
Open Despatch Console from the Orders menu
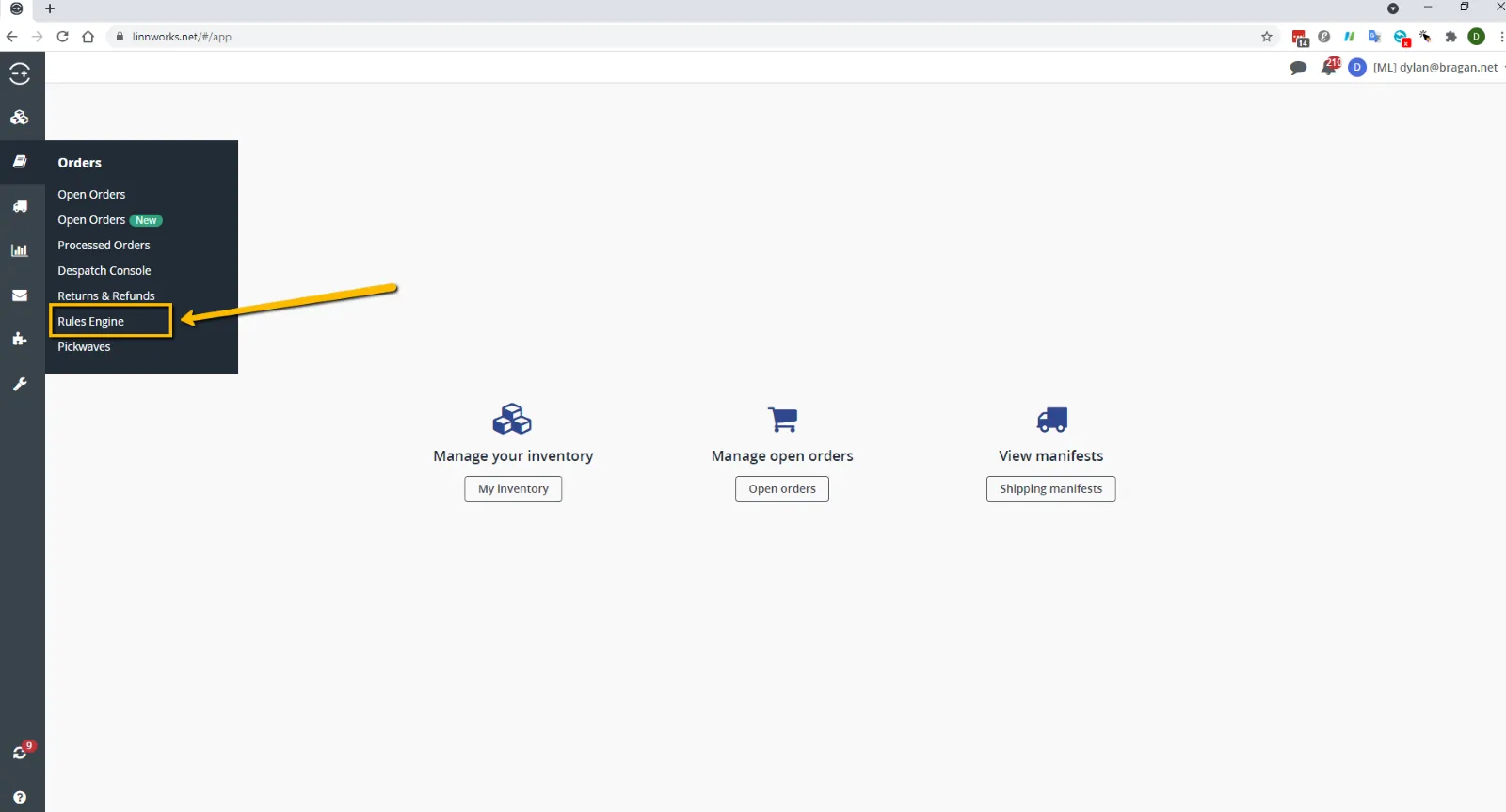[104, 271]
